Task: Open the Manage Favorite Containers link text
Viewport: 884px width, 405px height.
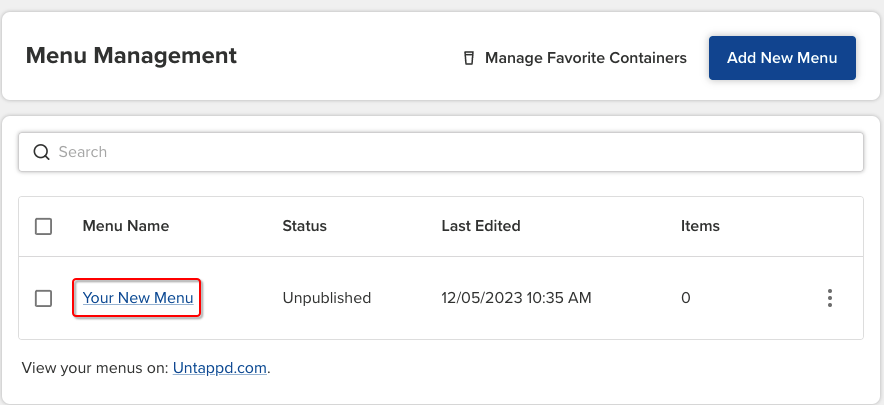Action: pyautogui.click(x=585, y=58)
